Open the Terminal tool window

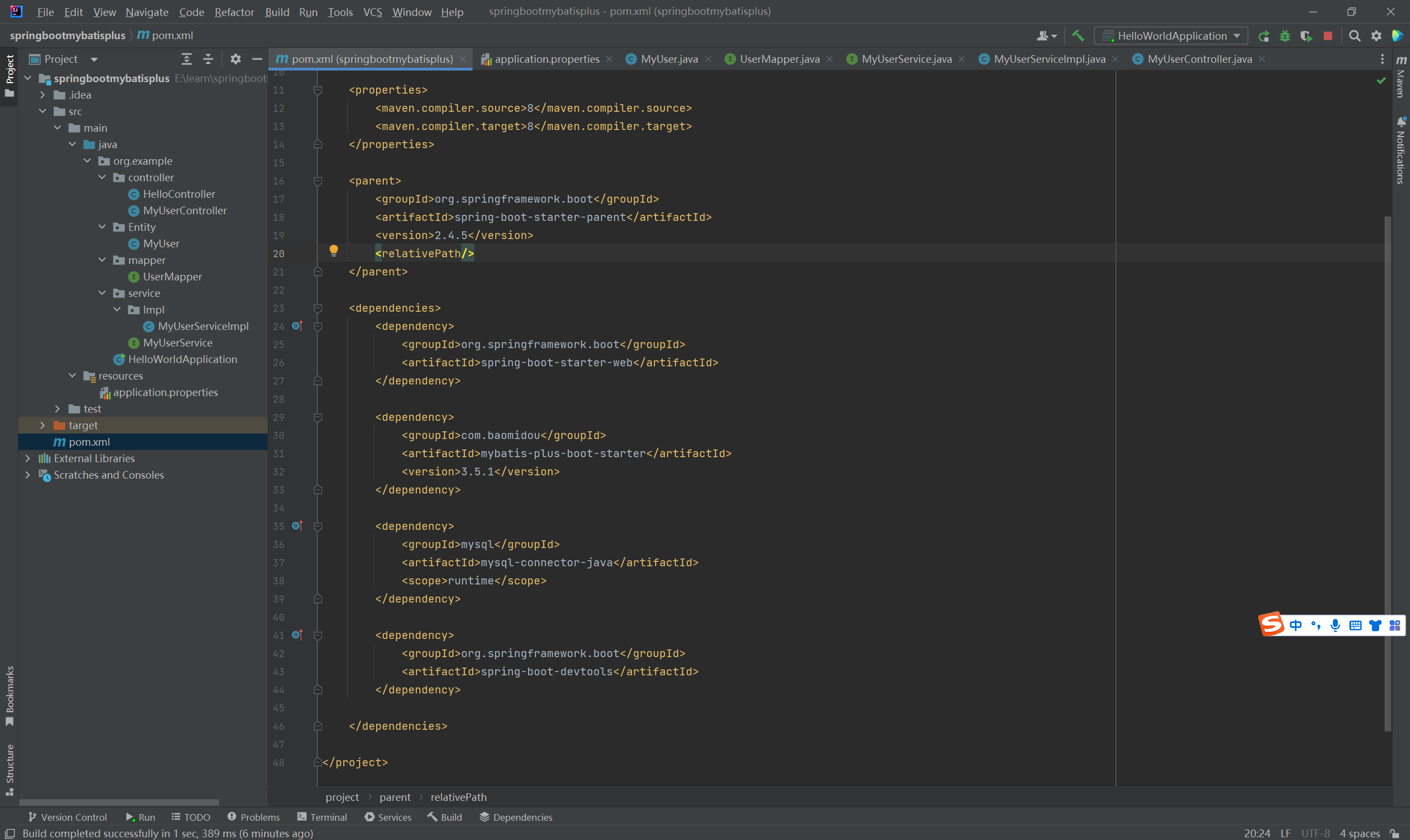pos(322,817)
